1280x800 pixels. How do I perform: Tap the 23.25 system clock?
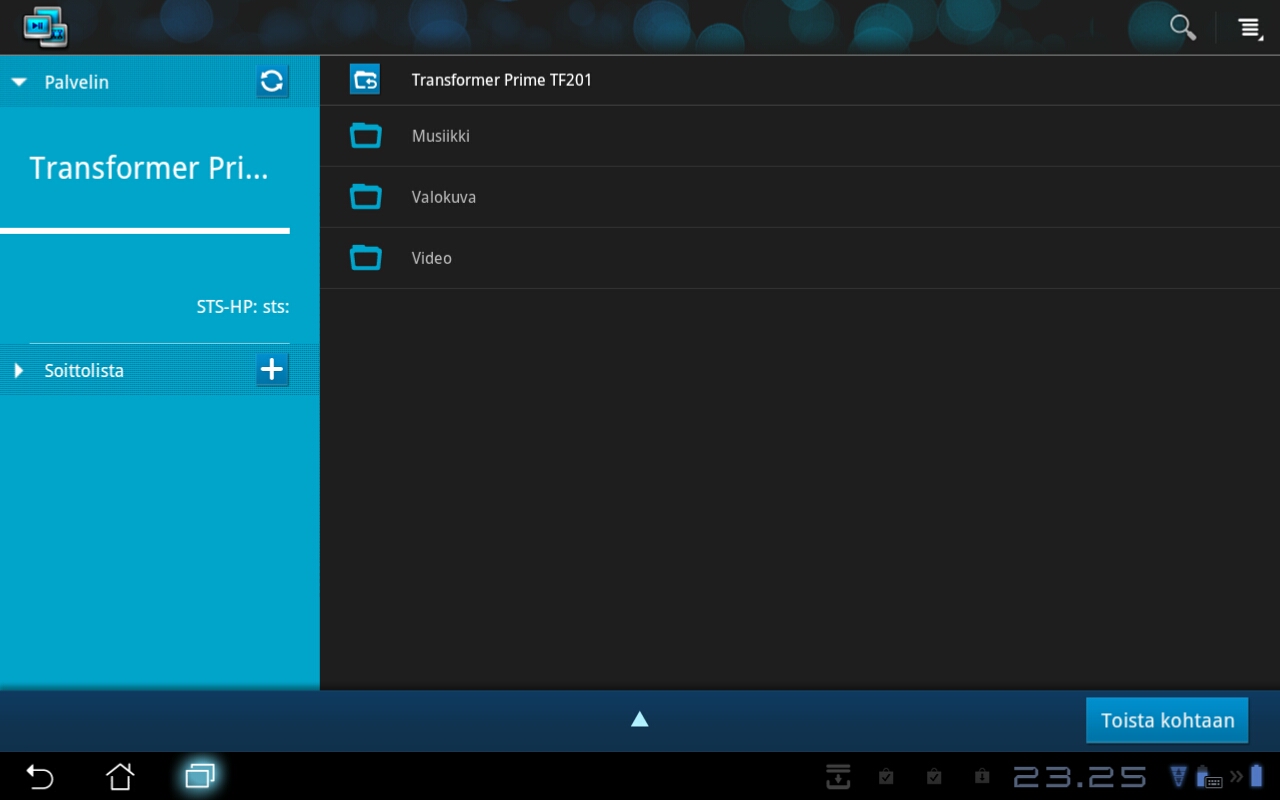pyautogui.click(x=1080, y=777)
